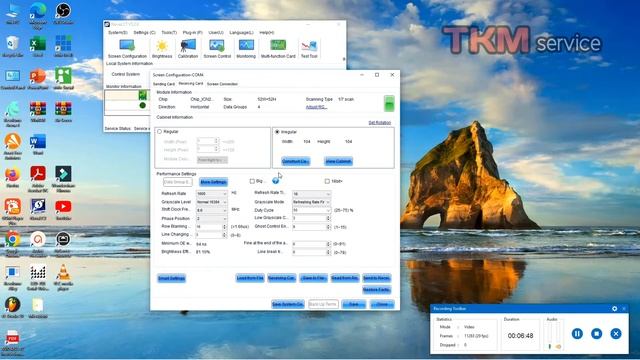
Task: Open the Calibration tool icon
Action: click(188, 49)
